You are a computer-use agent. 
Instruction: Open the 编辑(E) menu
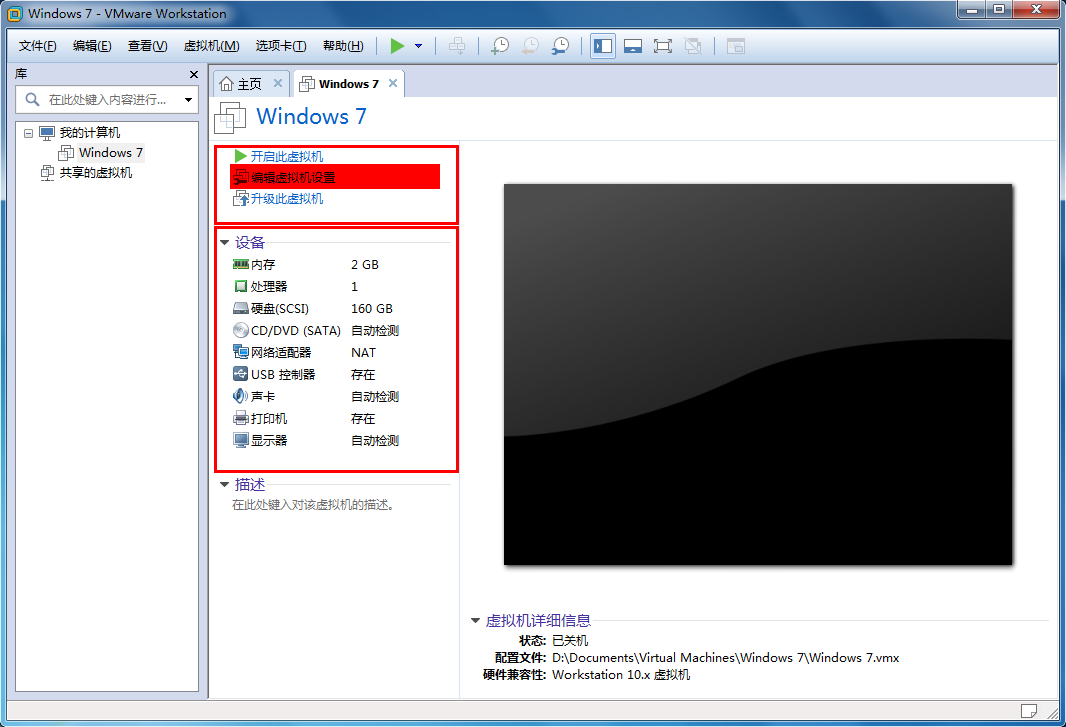(92, 46)
